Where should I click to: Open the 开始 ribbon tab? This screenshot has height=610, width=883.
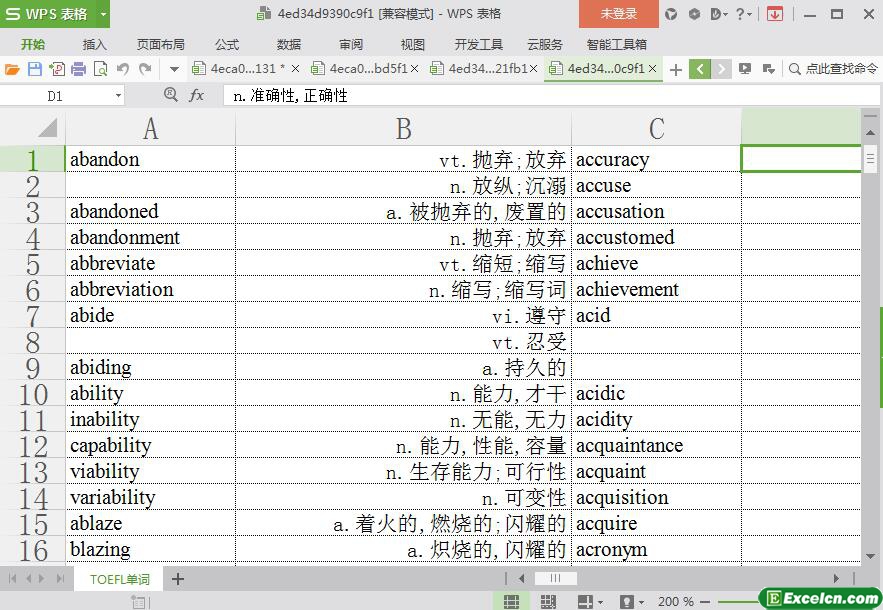(x=33, y=44)
